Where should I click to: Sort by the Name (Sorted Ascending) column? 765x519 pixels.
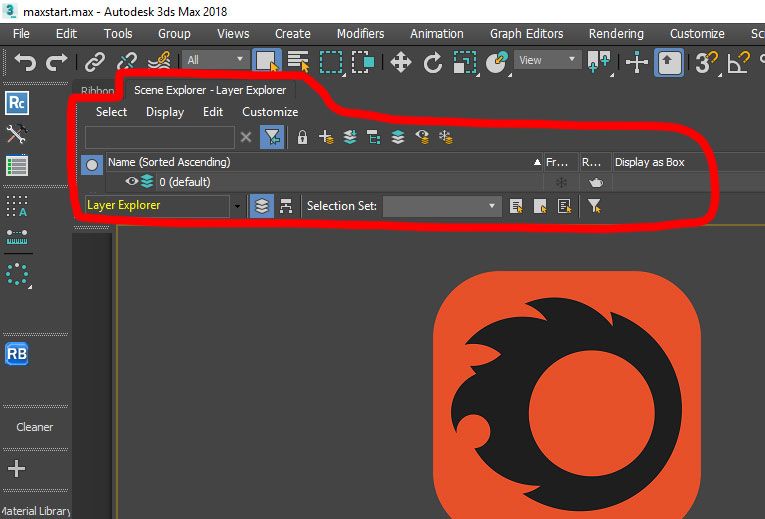click(324, 162)
